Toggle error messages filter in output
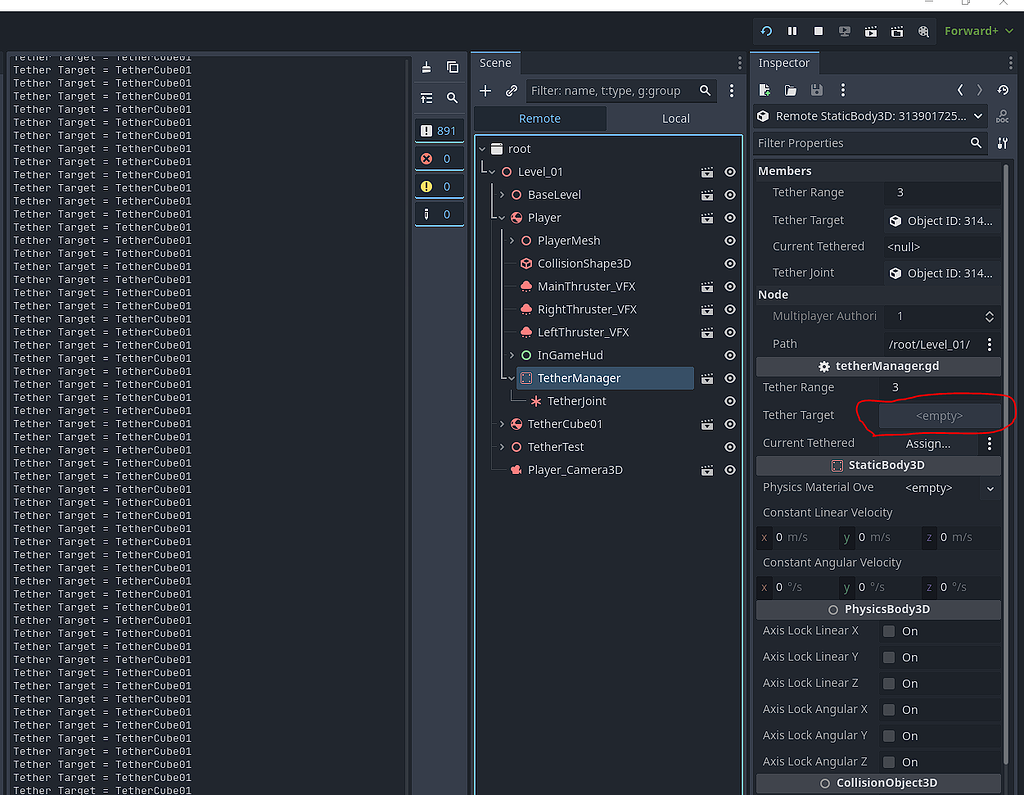 pos(439,159)
